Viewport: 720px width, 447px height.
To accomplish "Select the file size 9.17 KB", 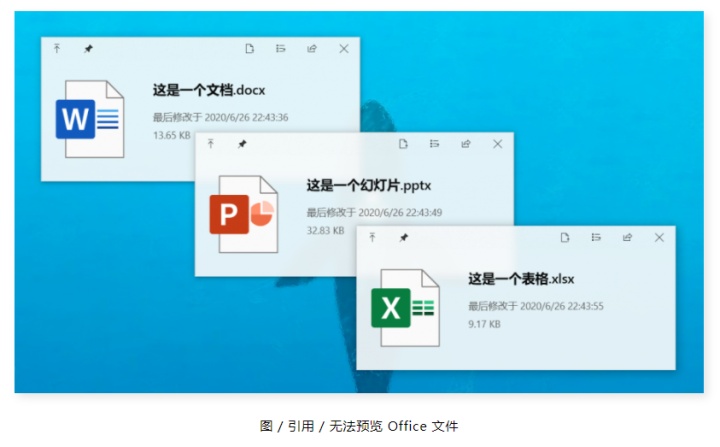I will pyautogui.click(x=484, y=324).
